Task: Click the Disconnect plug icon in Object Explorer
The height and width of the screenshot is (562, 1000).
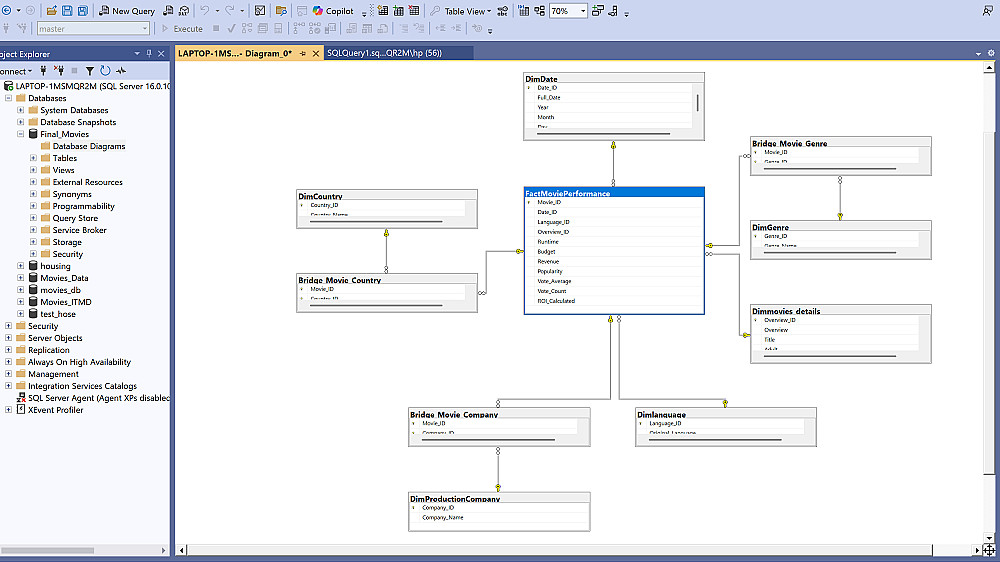Action: click(58, 71)
